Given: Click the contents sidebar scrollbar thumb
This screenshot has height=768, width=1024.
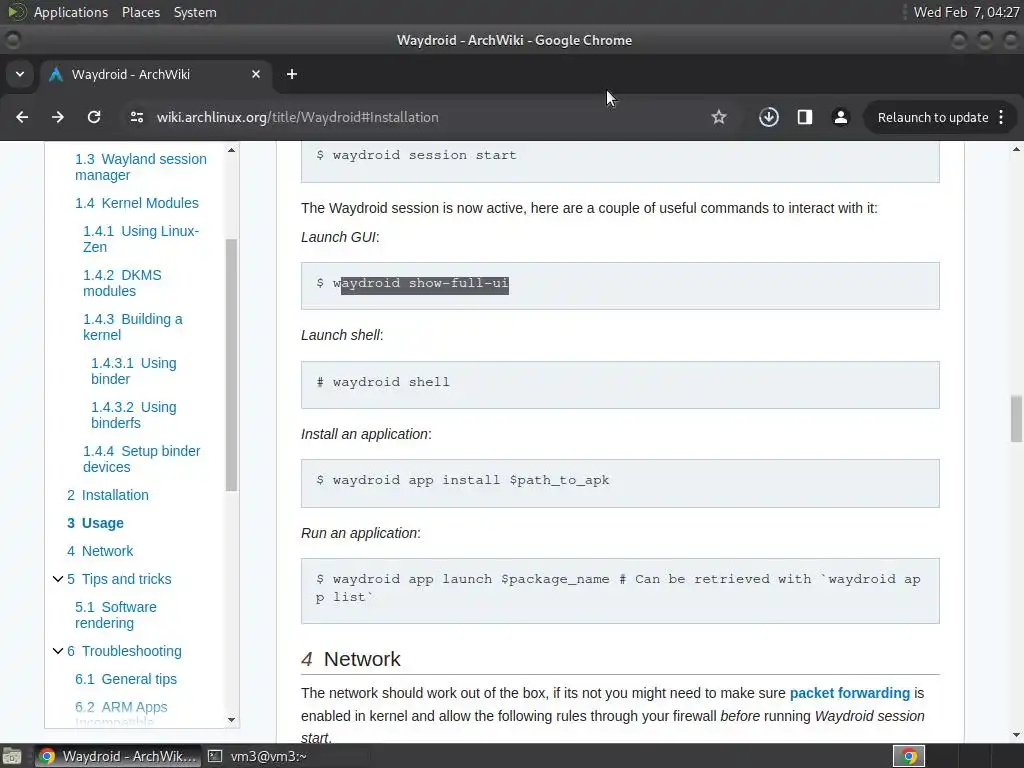Looking at the screenshot, I should tap(231, 365).
